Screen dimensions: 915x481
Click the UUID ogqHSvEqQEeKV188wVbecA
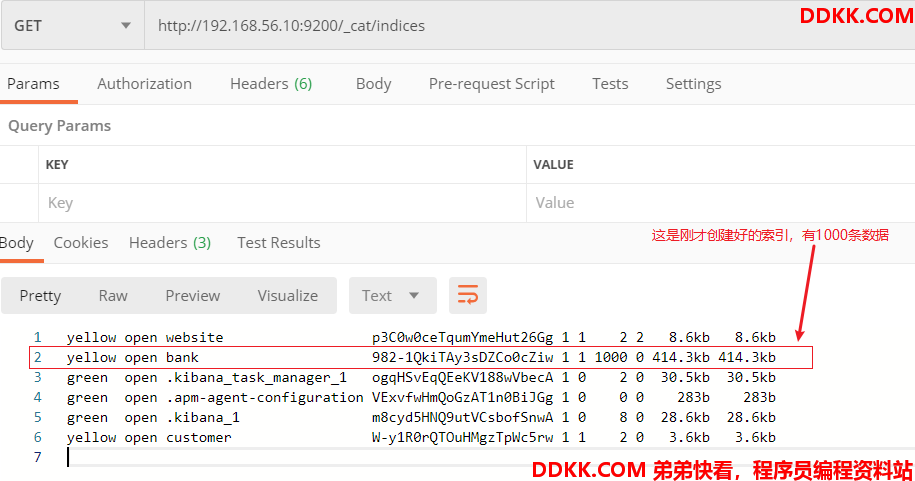[462, 378]
